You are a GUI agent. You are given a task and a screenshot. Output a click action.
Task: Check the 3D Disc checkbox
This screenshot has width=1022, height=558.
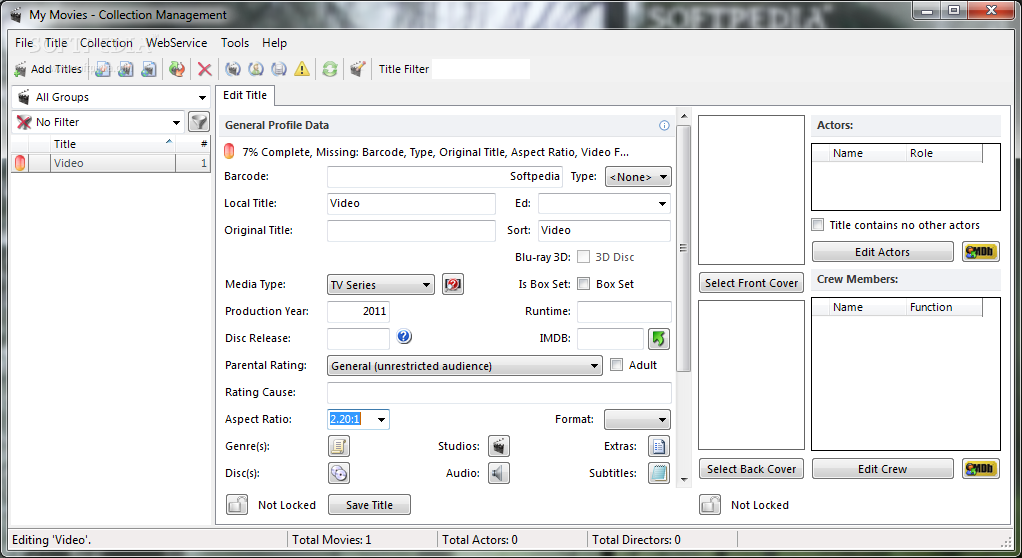(x=584, y=257)
